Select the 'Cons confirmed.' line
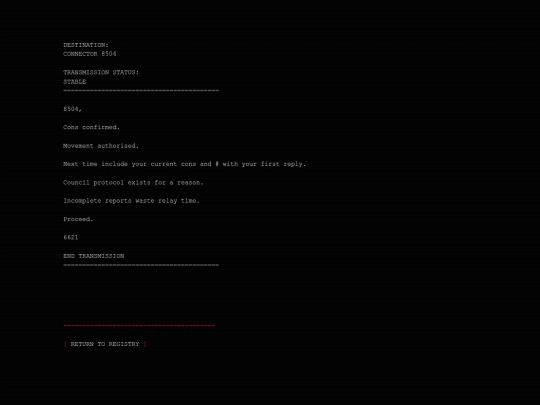This screenshot has height=405, width=540. point(91,127)
